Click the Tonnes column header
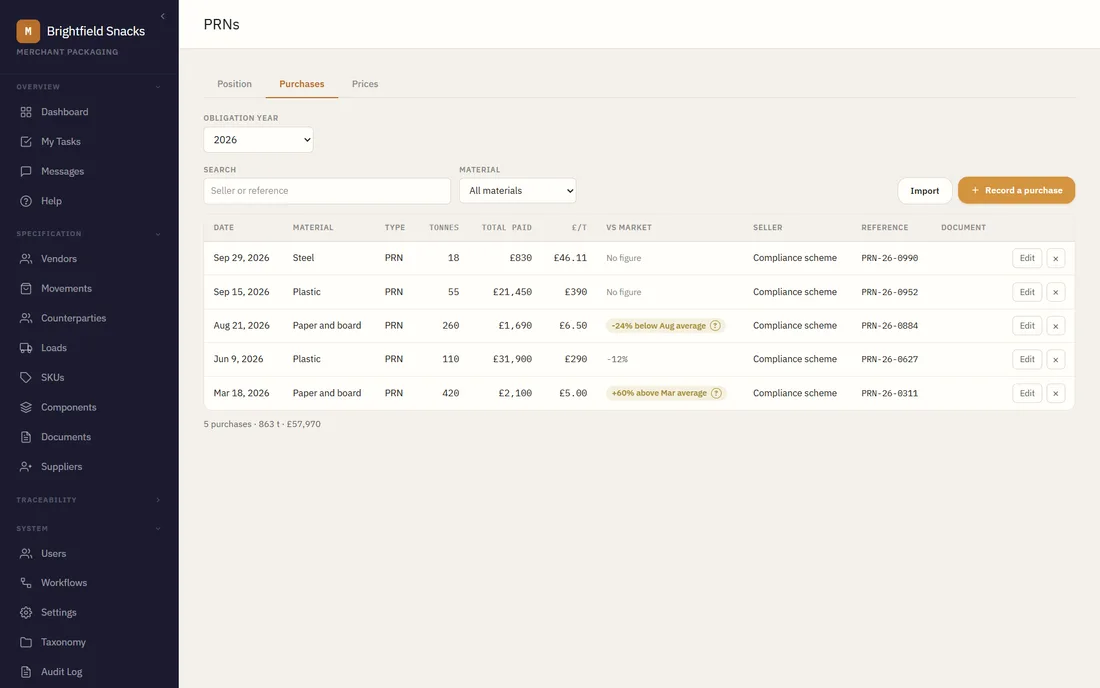The height and width of the screenshot is (688, 1100). (x=444, y=228)
